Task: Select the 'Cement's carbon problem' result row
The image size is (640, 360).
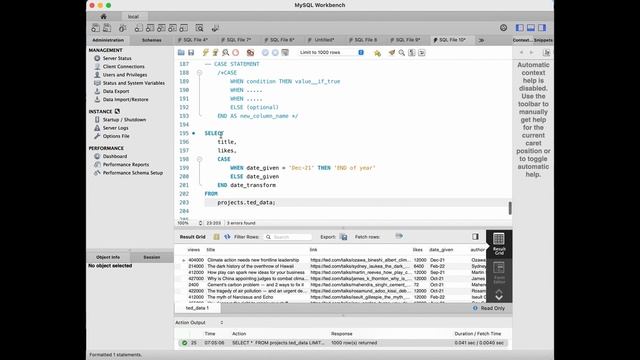Action: 331,285
